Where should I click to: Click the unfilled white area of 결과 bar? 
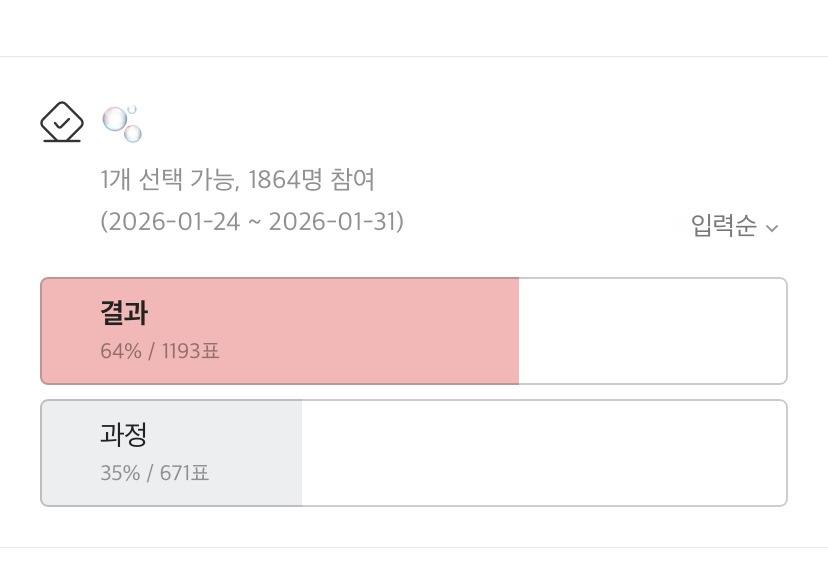(x=650, y=331)
